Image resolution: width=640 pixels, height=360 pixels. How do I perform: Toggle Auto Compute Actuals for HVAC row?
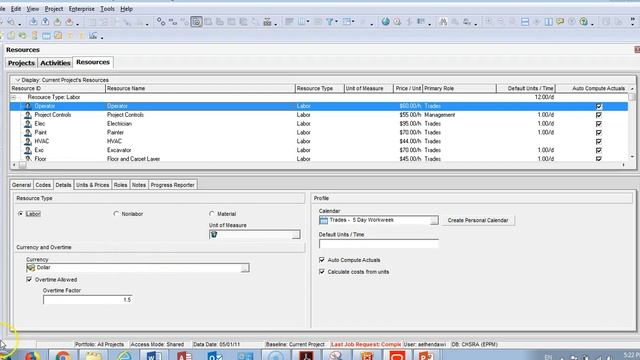coord(599,142)
